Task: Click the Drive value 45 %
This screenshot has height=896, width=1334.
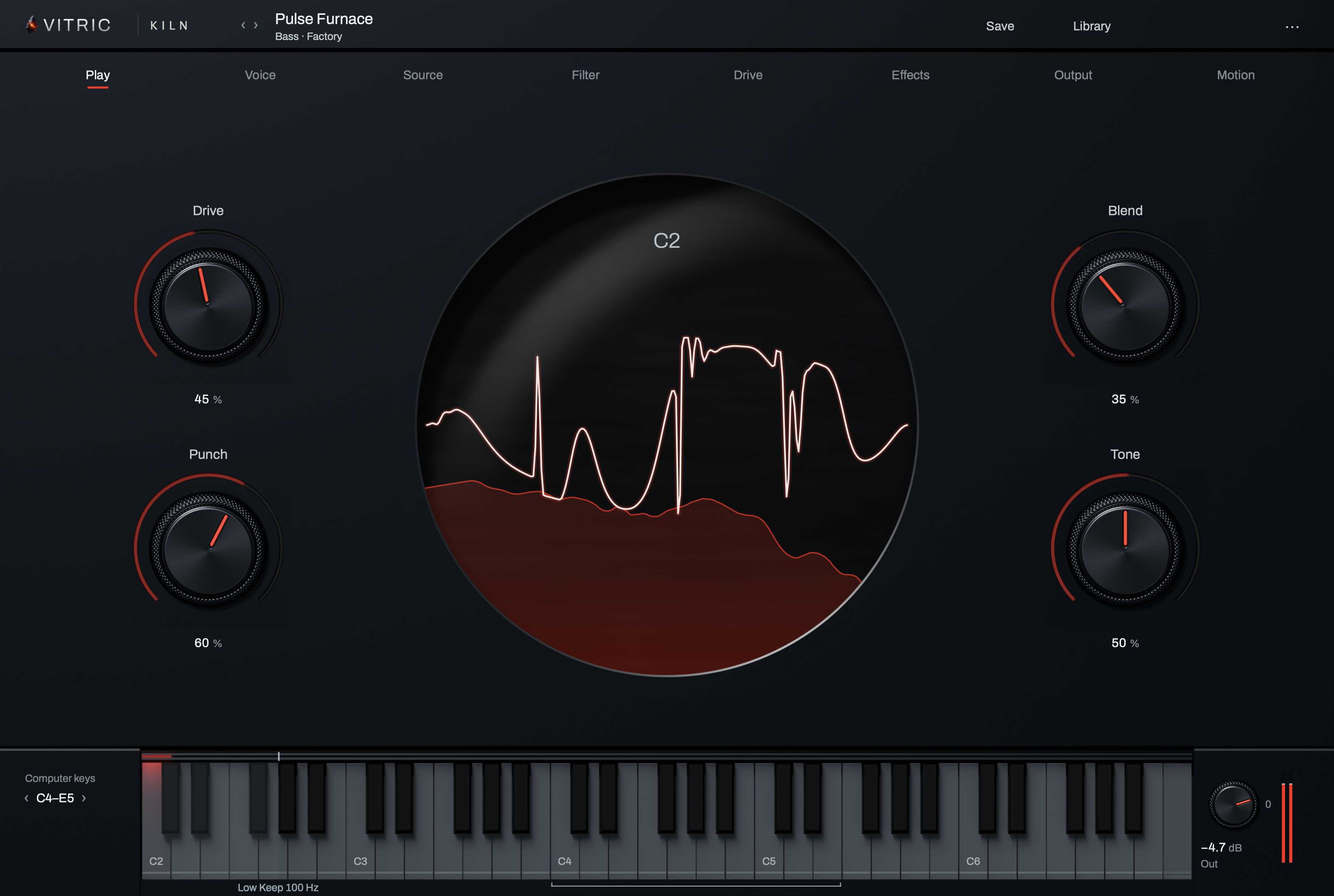Action: pyautogui.click(x=208, y=399)
